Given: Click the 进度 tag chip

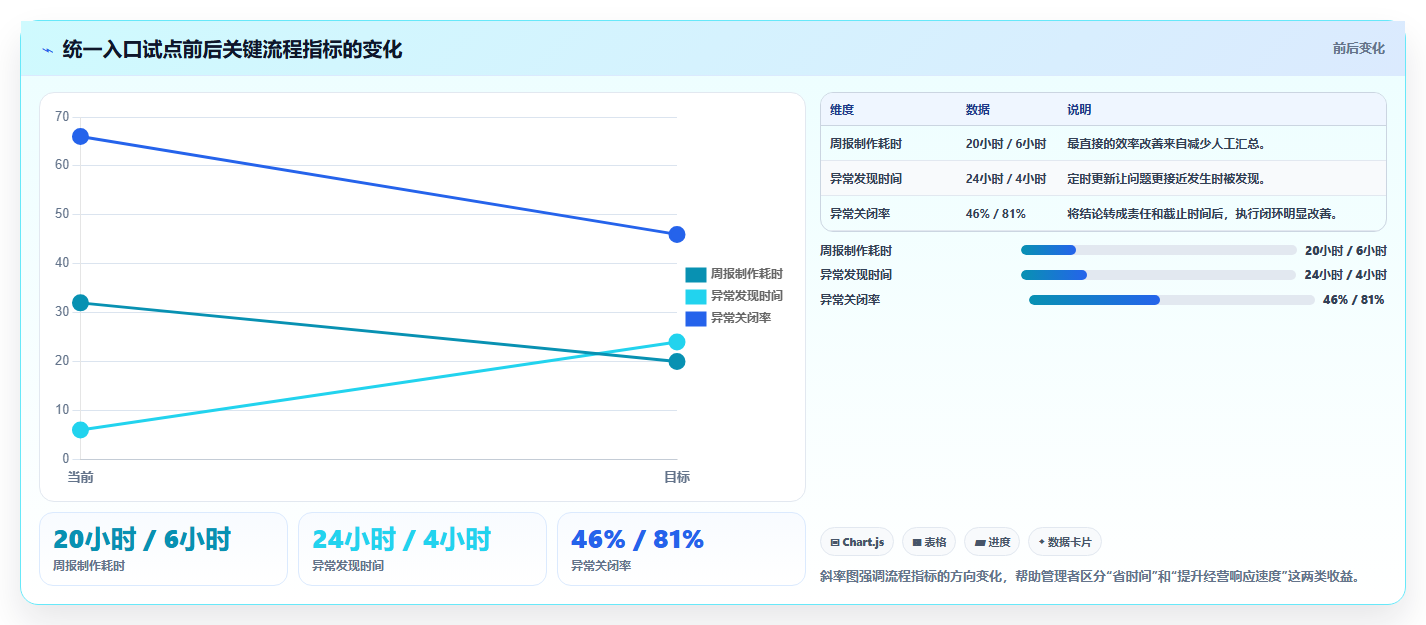Looking at the screenshot, I should pos(992,542).
